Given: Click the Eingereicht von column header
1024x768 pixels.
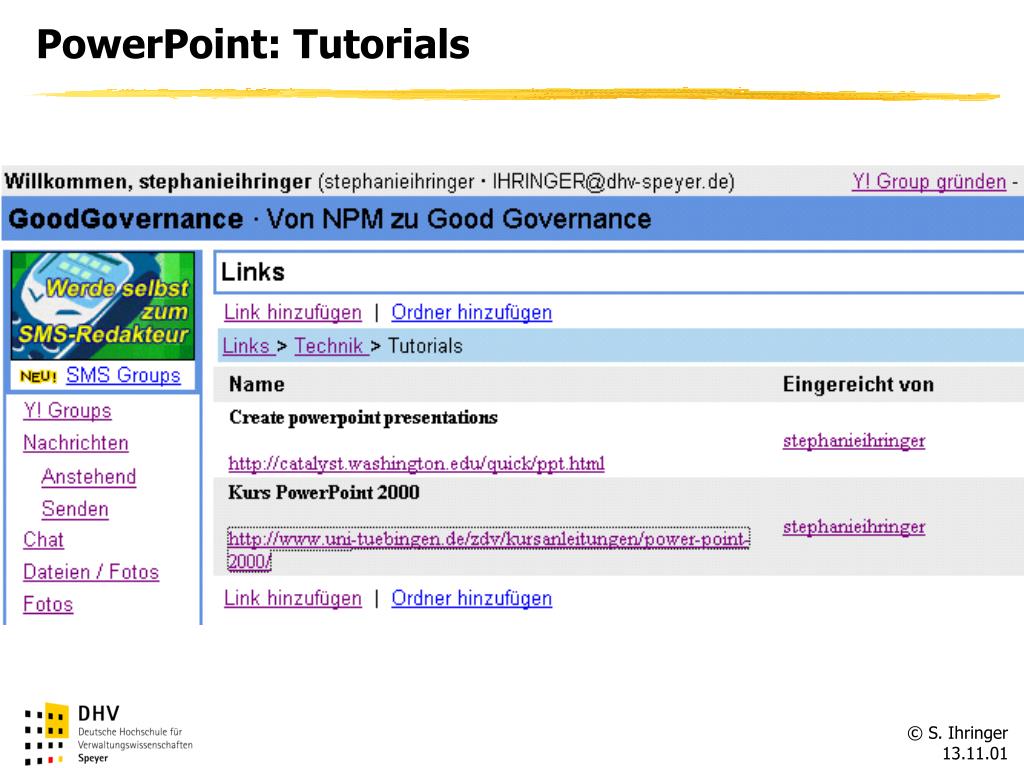Looking at the screenshot, I should click(x=858, y=385).
